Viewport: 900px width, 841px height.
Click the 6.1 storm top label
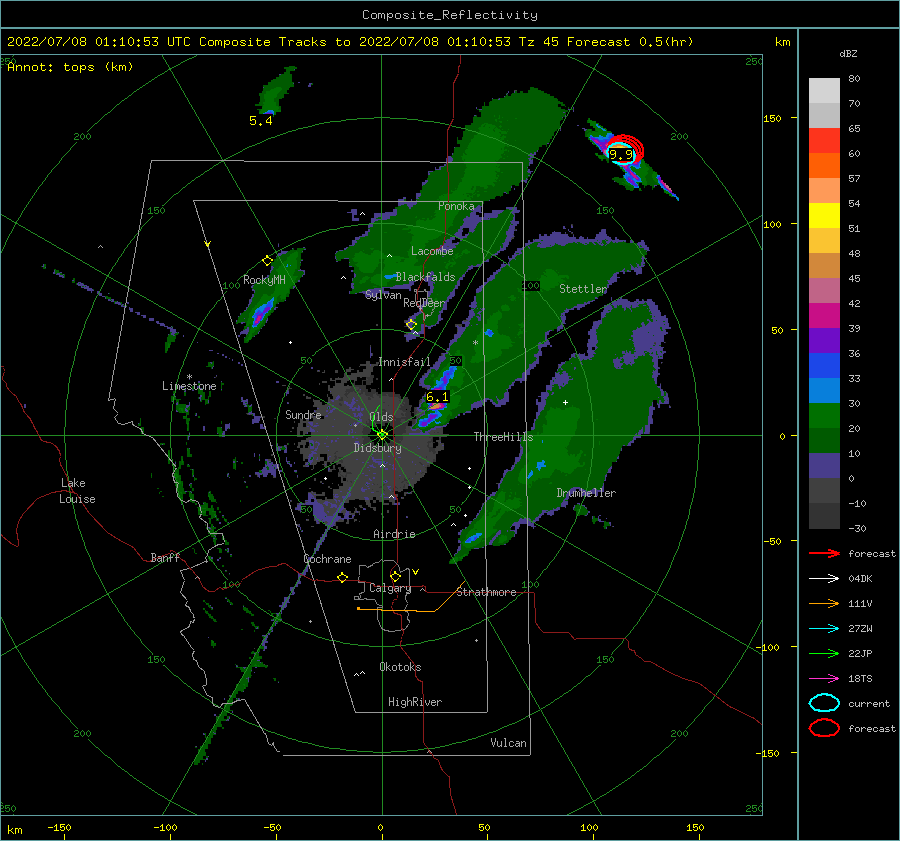(437, 397)
